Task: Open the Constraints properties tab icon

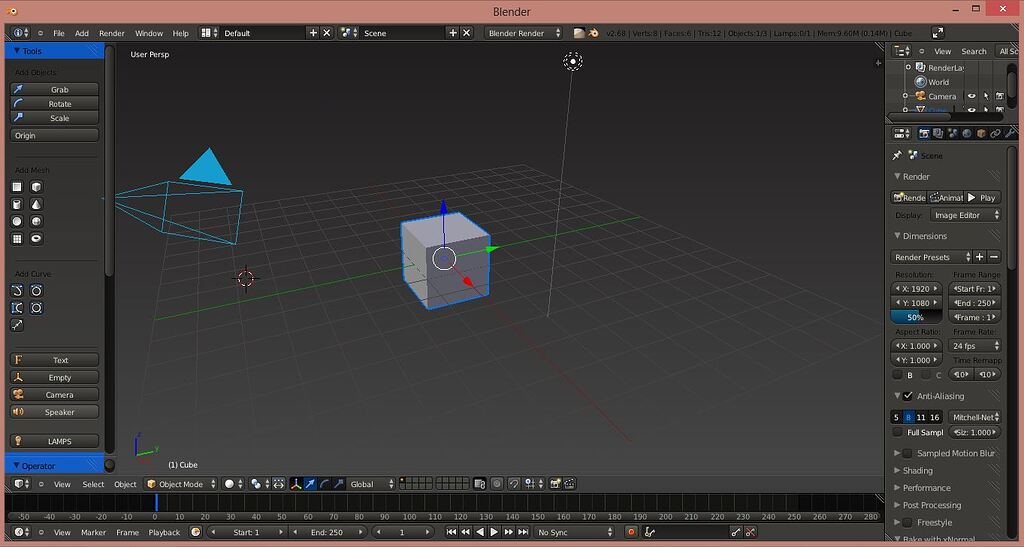Action: tap(995, 134)
